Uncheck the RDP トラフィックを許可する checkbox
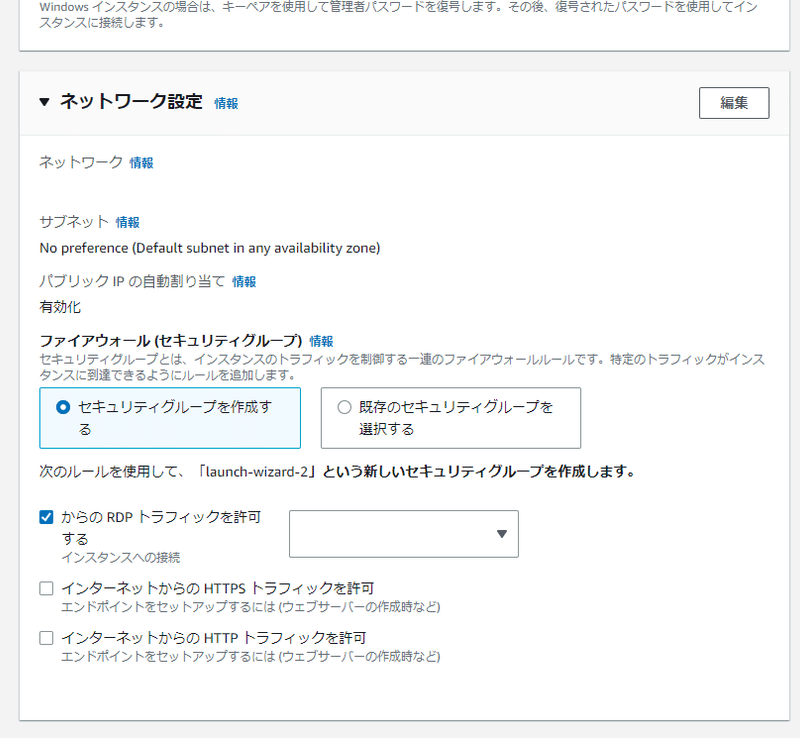Screen dimensions: 800x738 click(46, 518)
